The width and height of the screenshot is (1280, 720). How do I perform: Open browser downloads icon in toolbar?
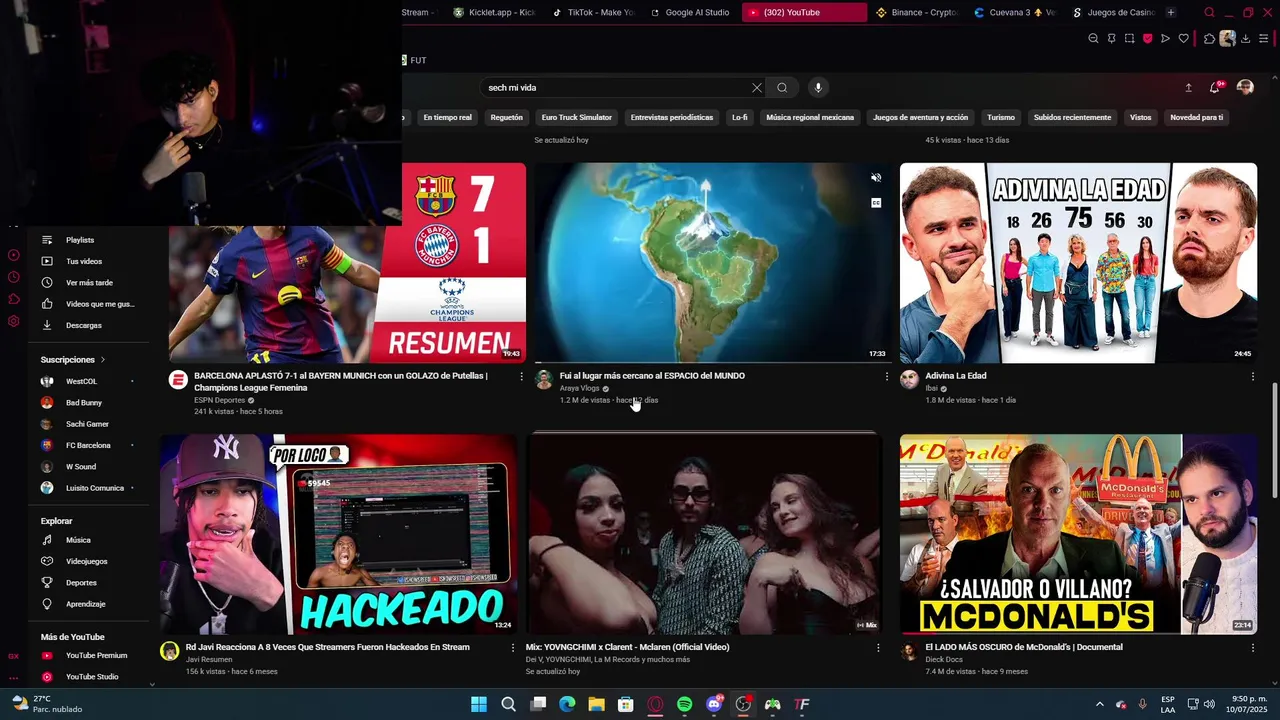pyautogui.click(x=1246, y=39)
